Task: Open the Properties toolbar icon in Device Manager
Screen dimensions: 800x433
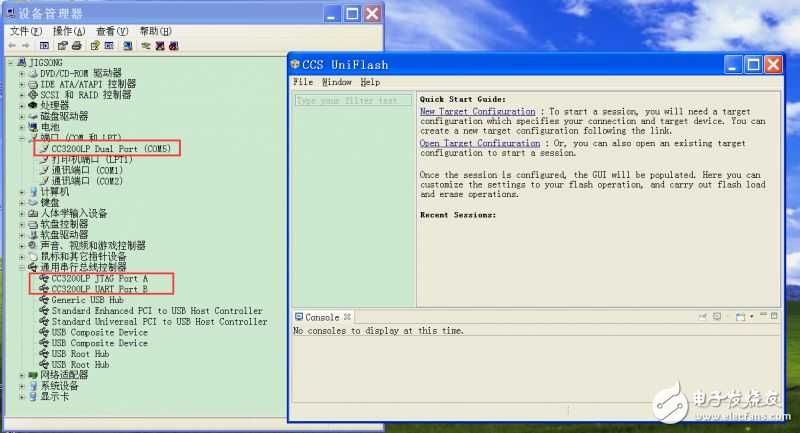Action: (x=63, y=45)
